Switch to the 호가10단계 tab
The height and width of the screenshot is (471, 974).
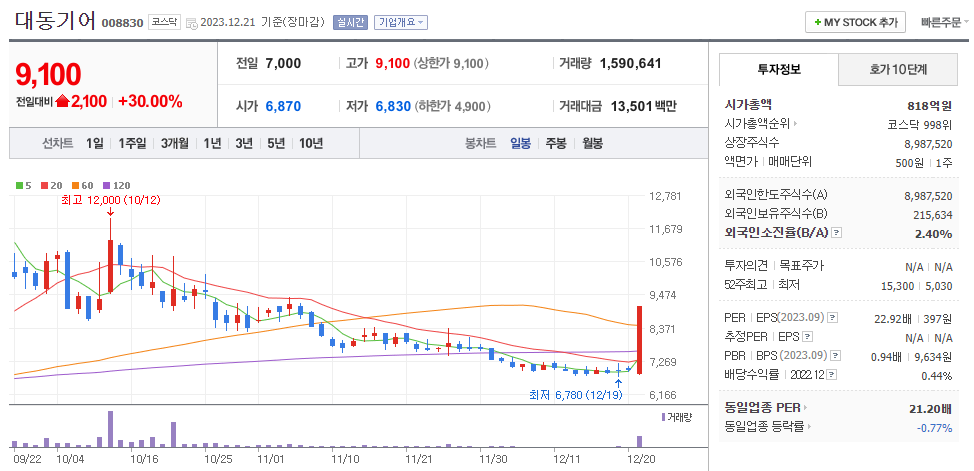(898, 69)
